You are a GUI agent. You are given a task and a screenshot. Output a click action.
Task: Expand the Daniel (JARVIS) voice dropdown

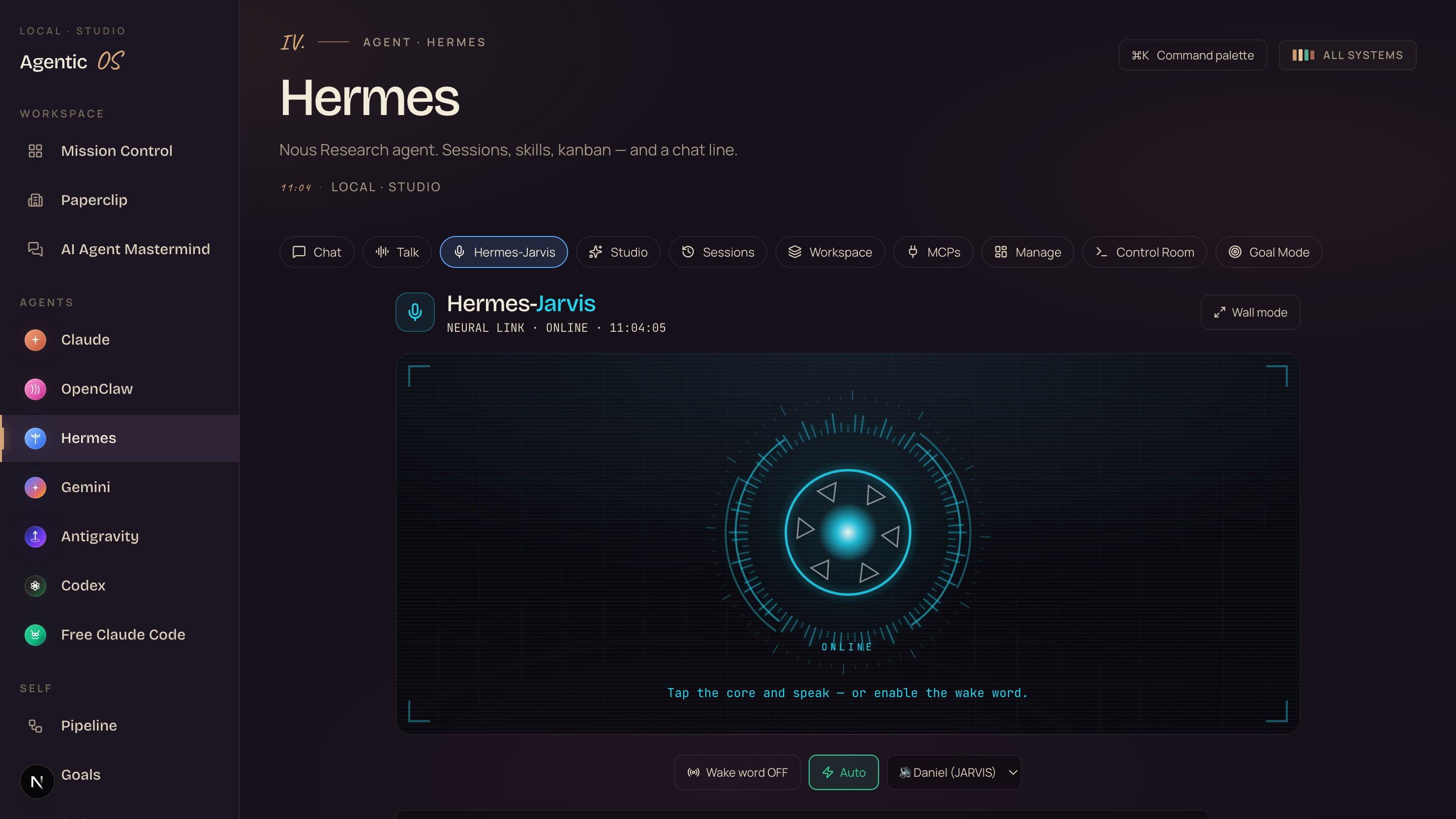coord(954,772)
